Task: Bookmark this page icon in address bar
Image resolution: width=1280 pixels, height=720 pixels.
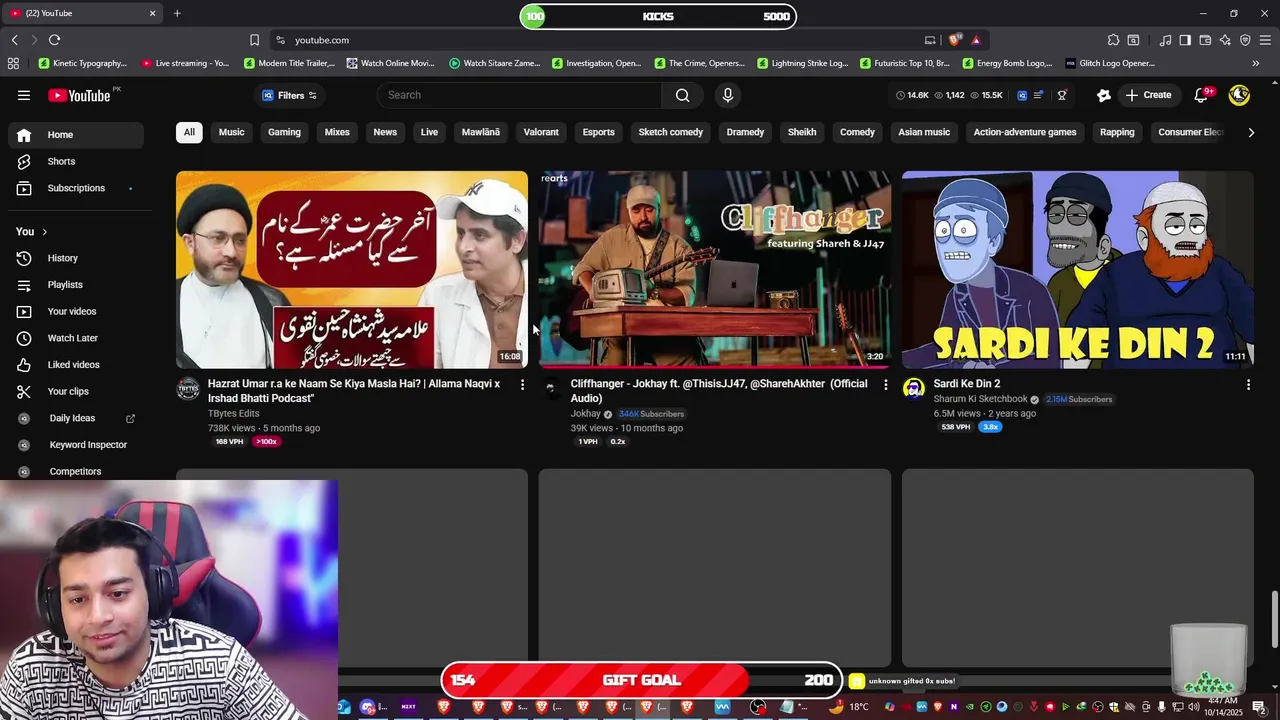Action: point(254,40)
